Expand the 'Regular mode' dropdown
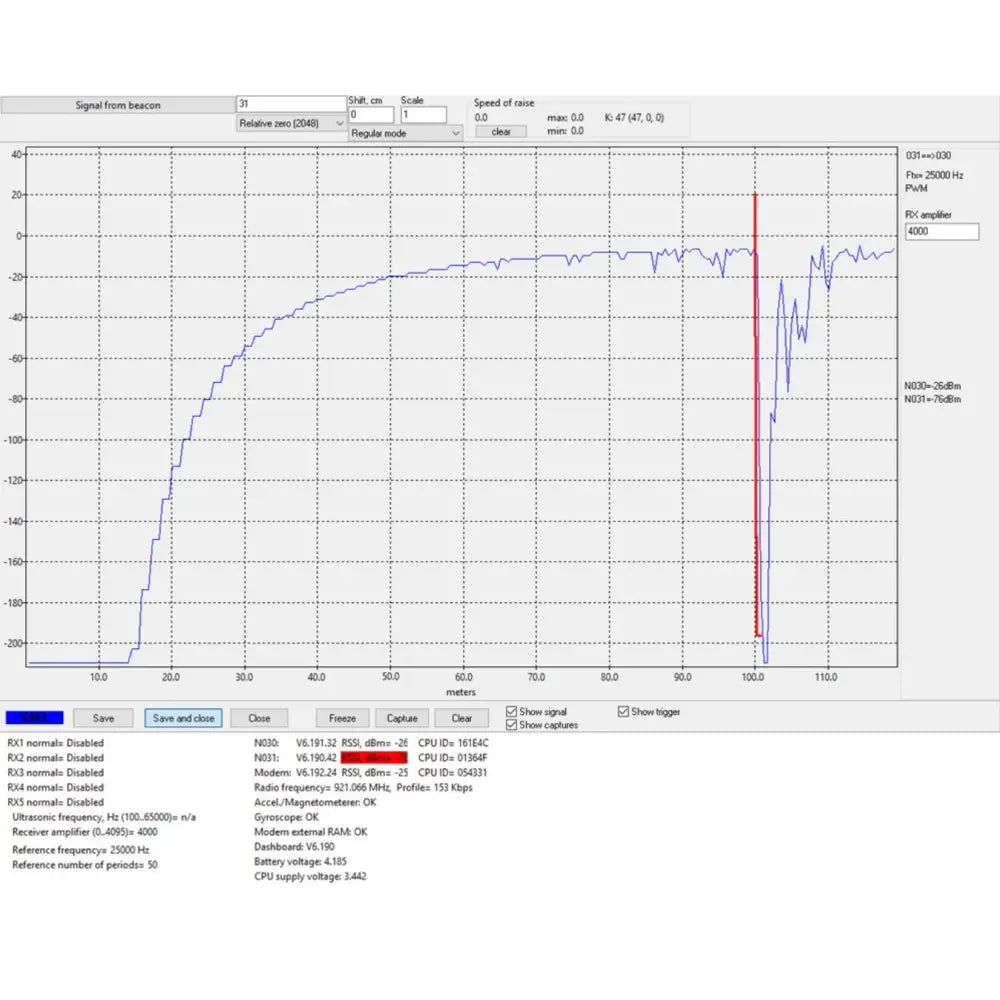1000x1000 pixels. [x=405, y=133]
